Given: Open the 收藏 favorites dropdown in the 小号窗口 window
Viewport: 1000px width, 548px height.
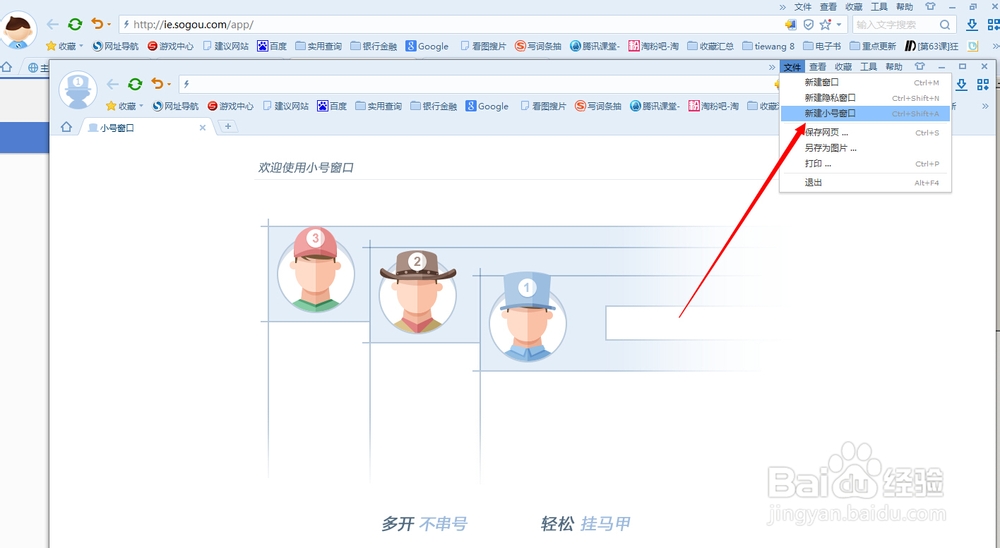Looking at the screenshot, I should pyautogui.click(x=124, y=106).
